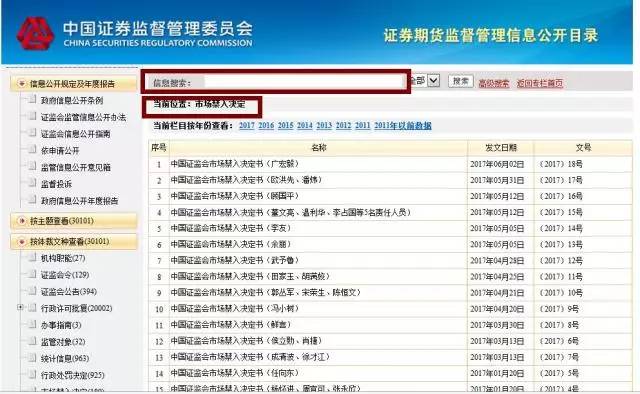Expand the 行政许可批复(20002) tree node

[20, 307]
